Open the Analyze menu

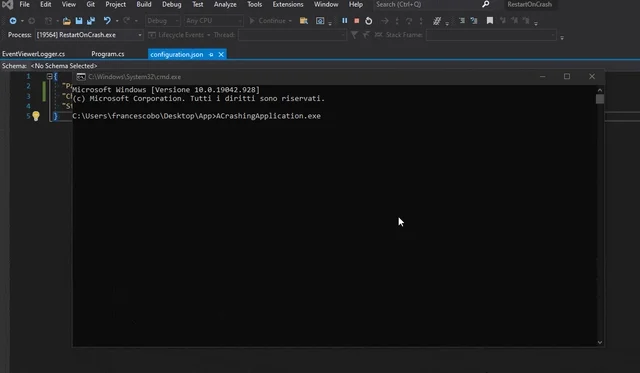(225, 4)
